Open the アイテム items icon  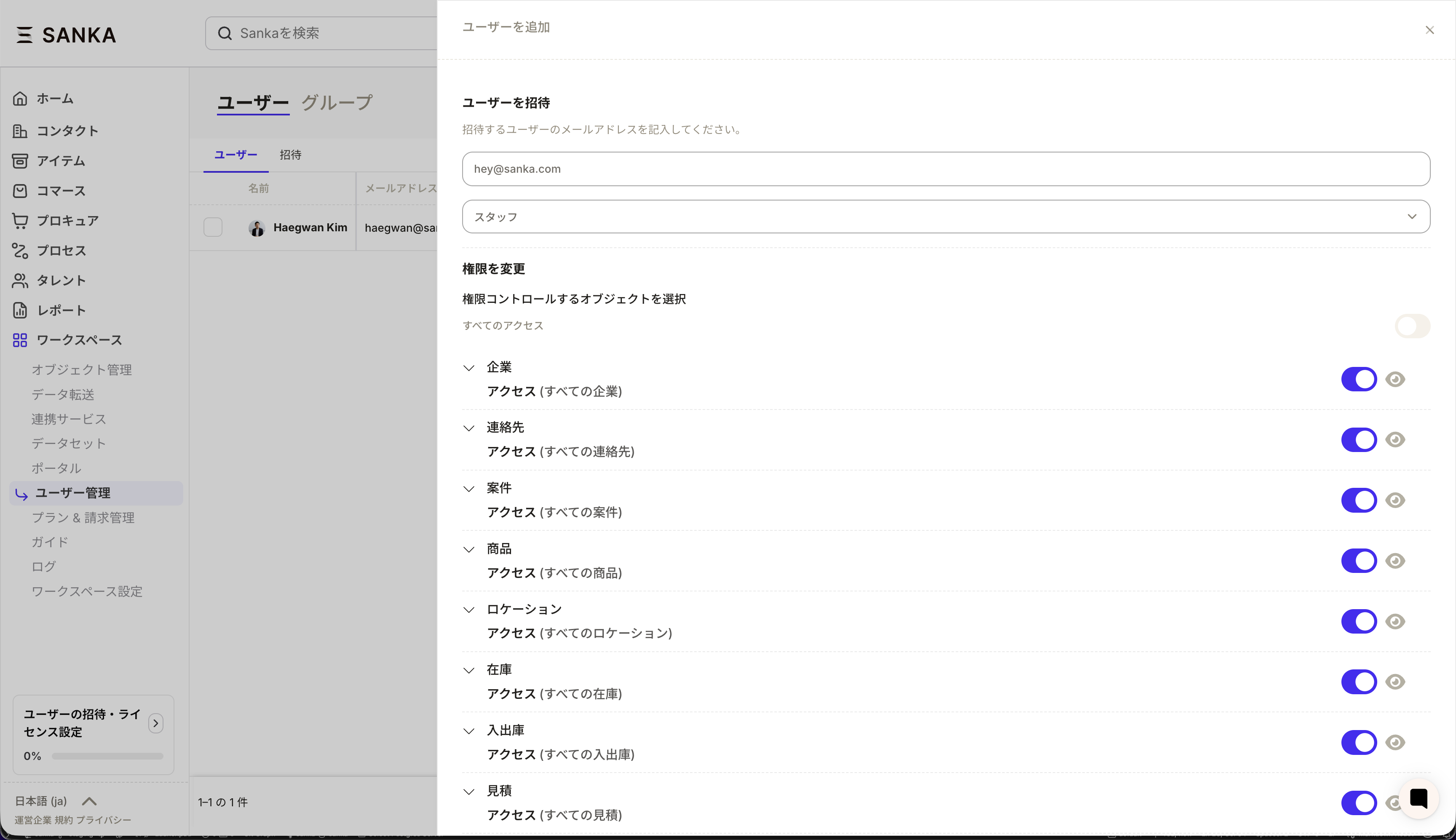click(20, 161)
